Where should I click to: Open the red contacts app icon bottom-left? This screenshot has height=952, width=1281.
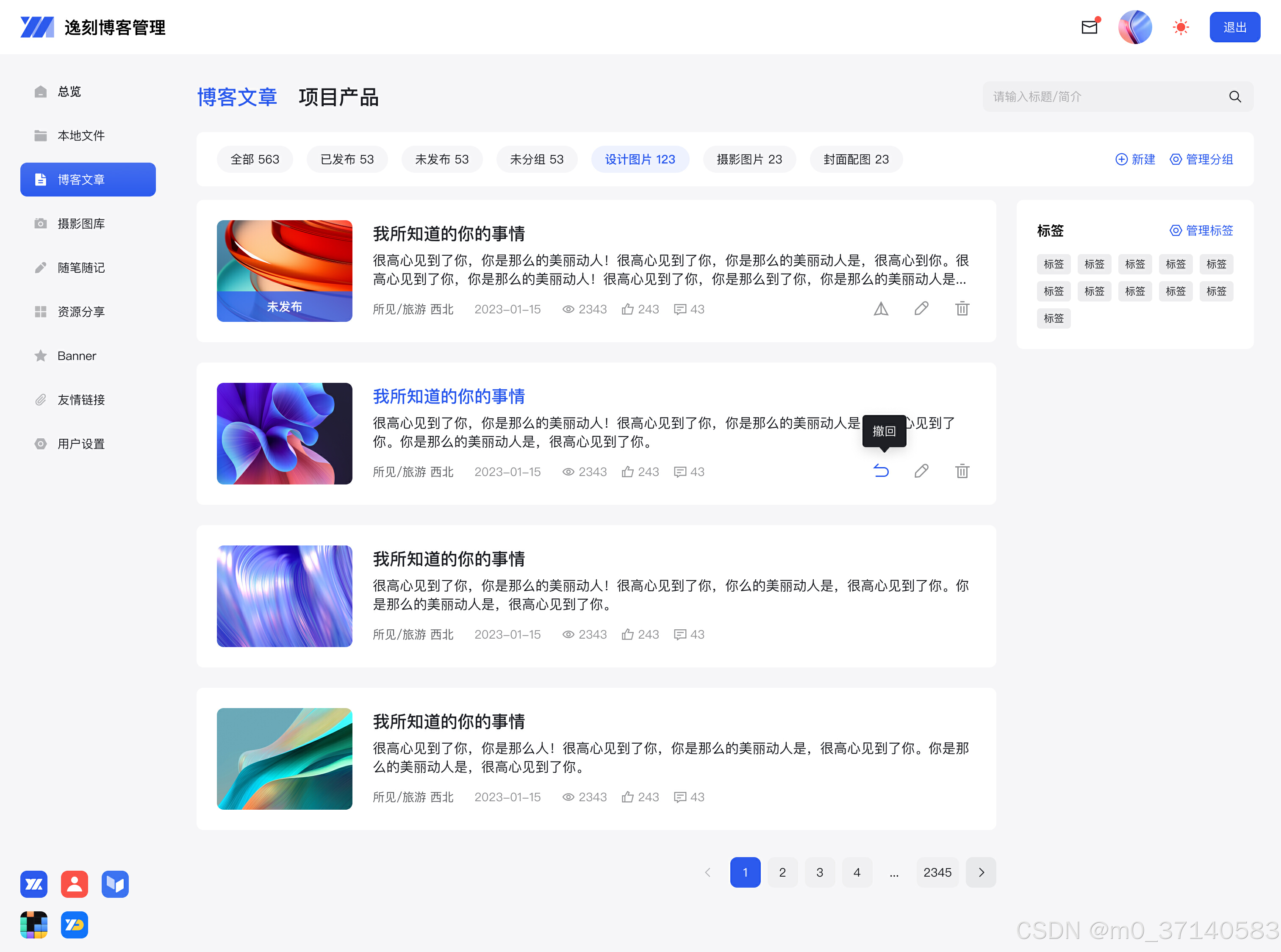coord(74,883)
